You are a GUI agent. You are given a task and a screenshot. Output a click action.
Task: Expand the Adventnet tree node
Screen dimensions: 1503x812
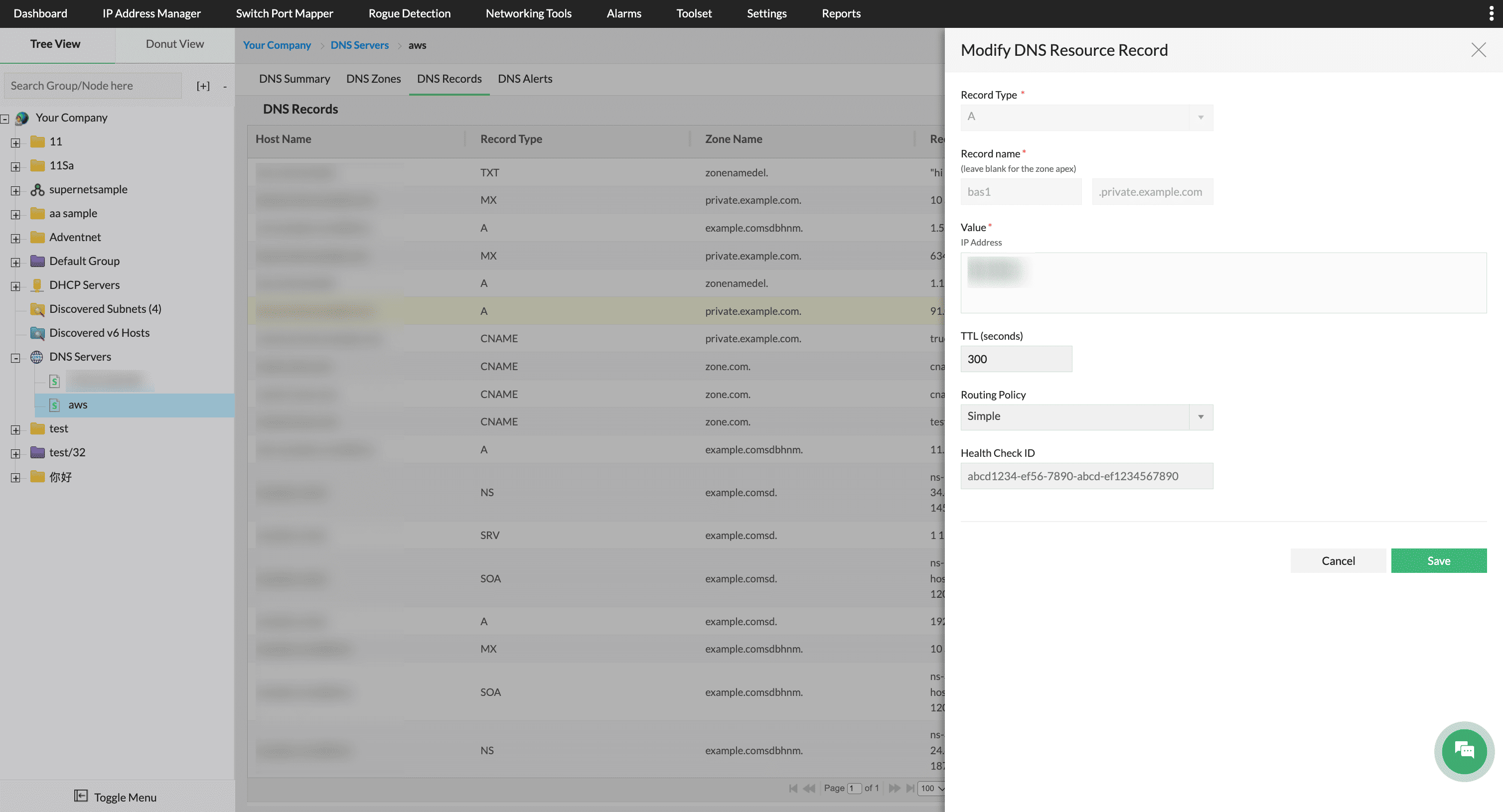click(x=16, y=239)
